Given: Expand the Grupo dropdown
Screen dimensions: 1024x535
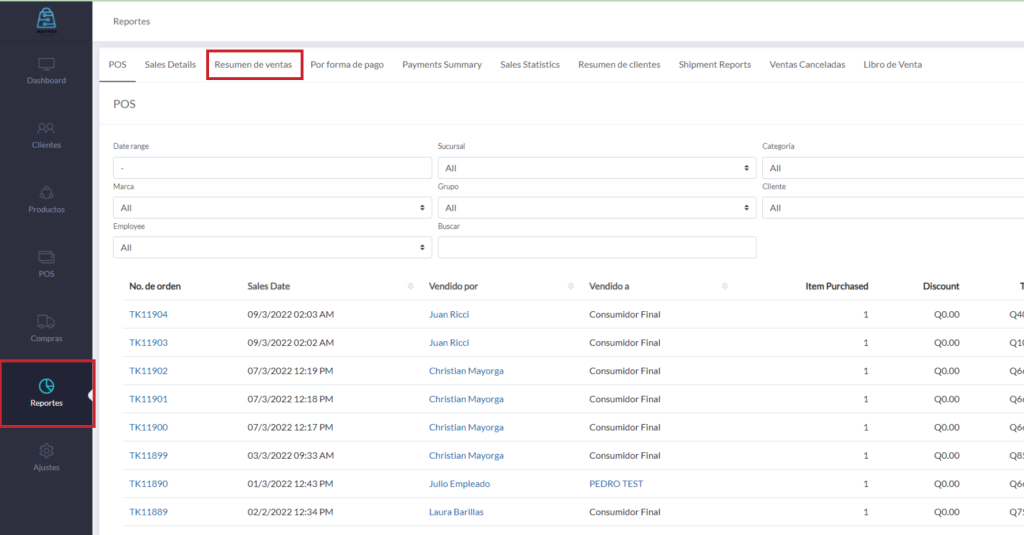Looking at the screenshot, I should tap(596, 208).
